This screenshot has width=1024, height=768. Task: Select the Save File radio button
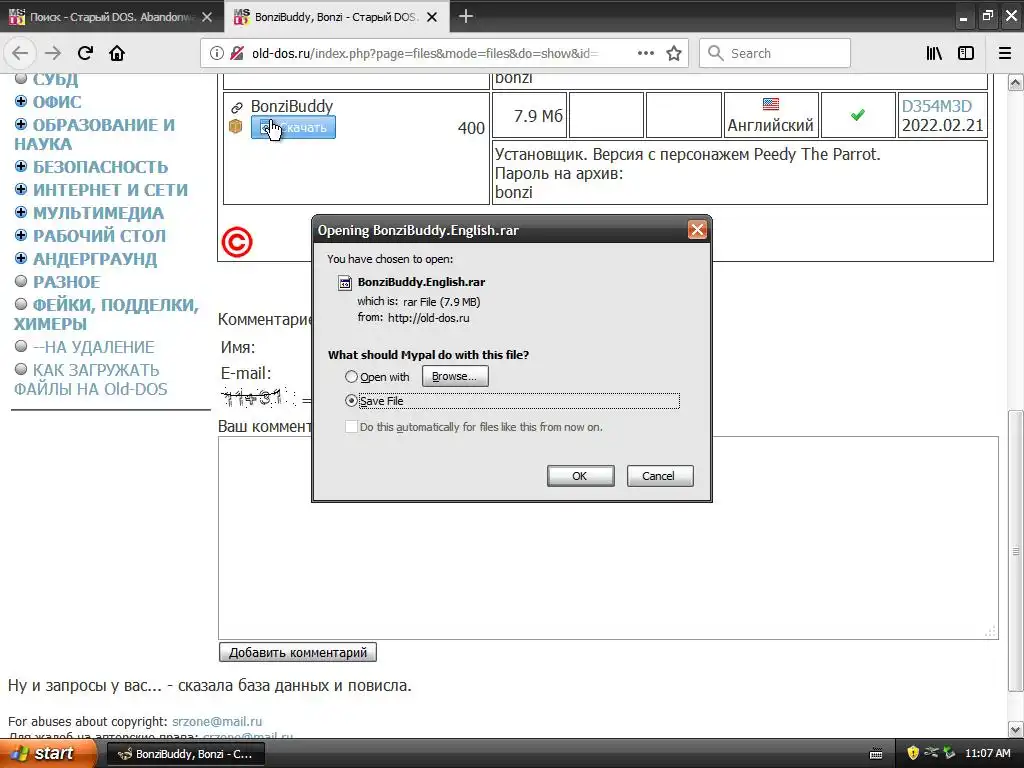tap(351, 401)
